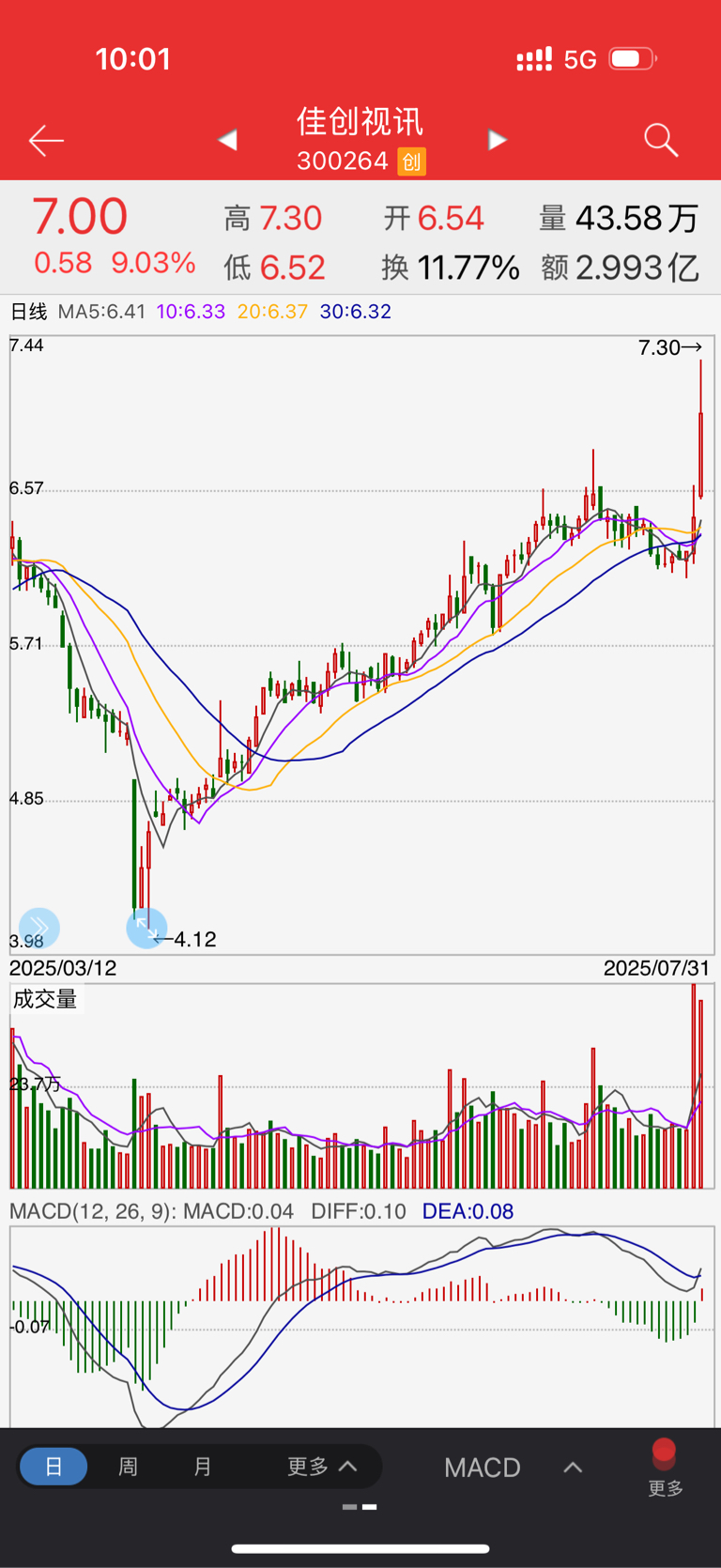Check the 5G signal indicator
This screenshot has height=1568, width=721.
click(x=580, y=60)
